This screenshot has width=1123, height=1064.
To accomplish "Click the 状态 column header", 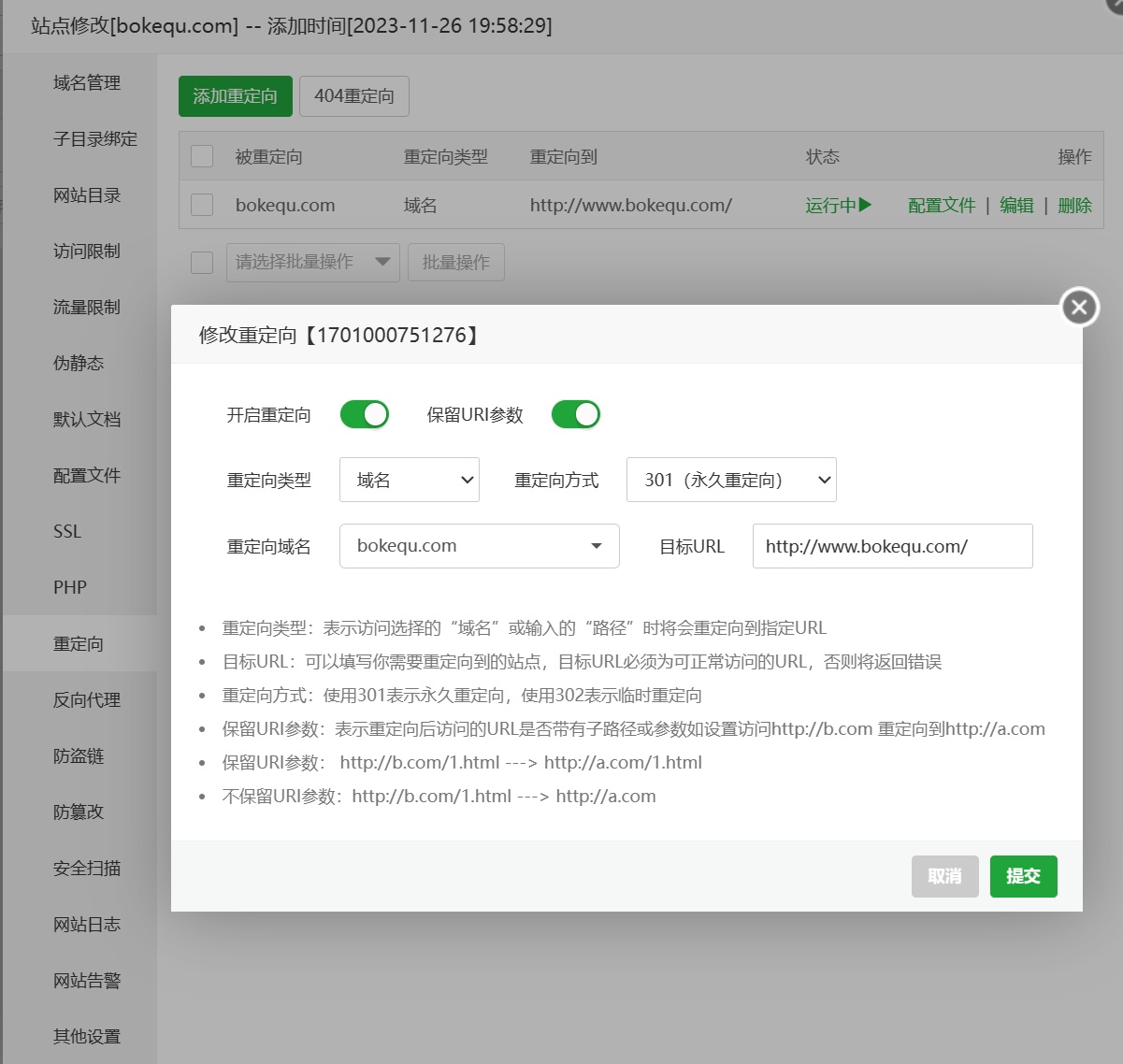I will pyautogui.click(x=823, y=156).
